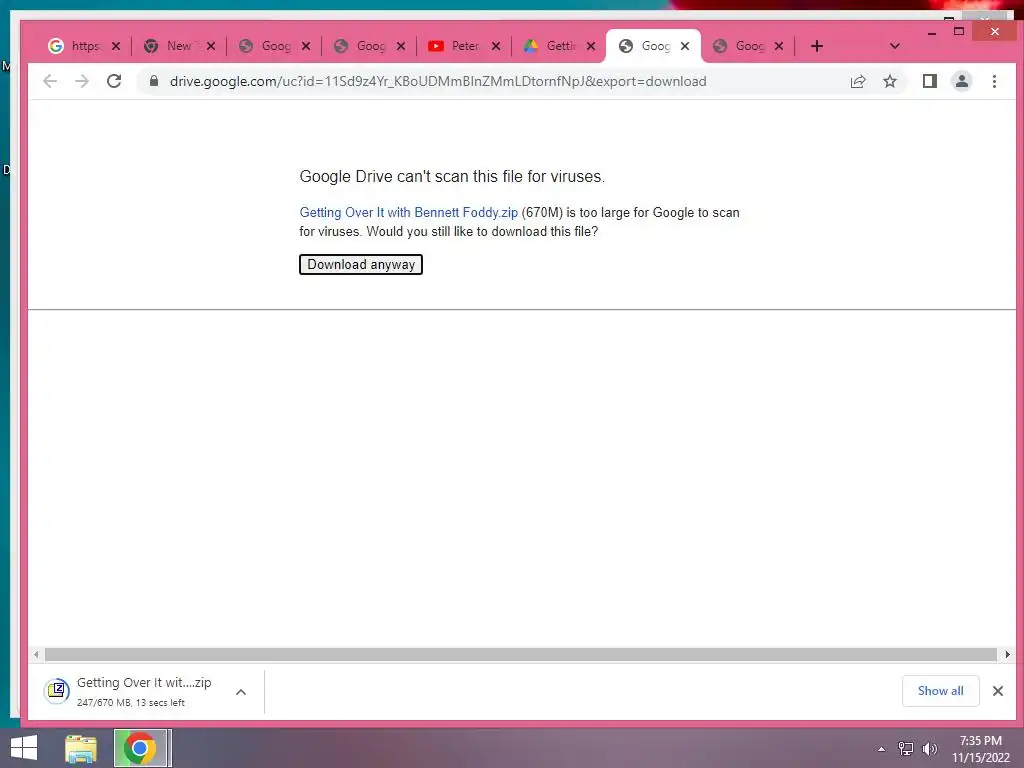Close the YouTube Peter tab
The width and height of the screenshot is (1024, 768).
(496, 46)
